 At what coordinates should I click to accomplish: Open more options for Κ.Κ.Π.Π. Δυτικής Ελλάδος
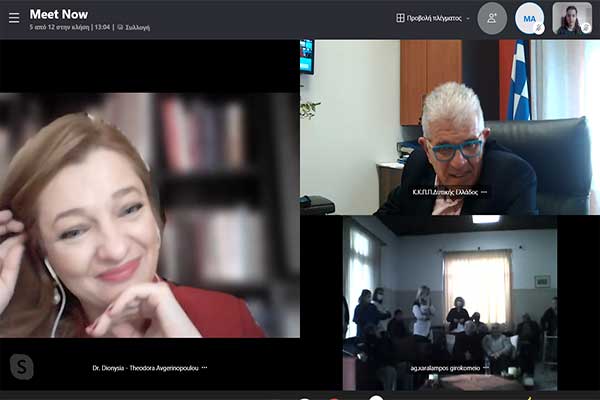[x=484, y=192]
